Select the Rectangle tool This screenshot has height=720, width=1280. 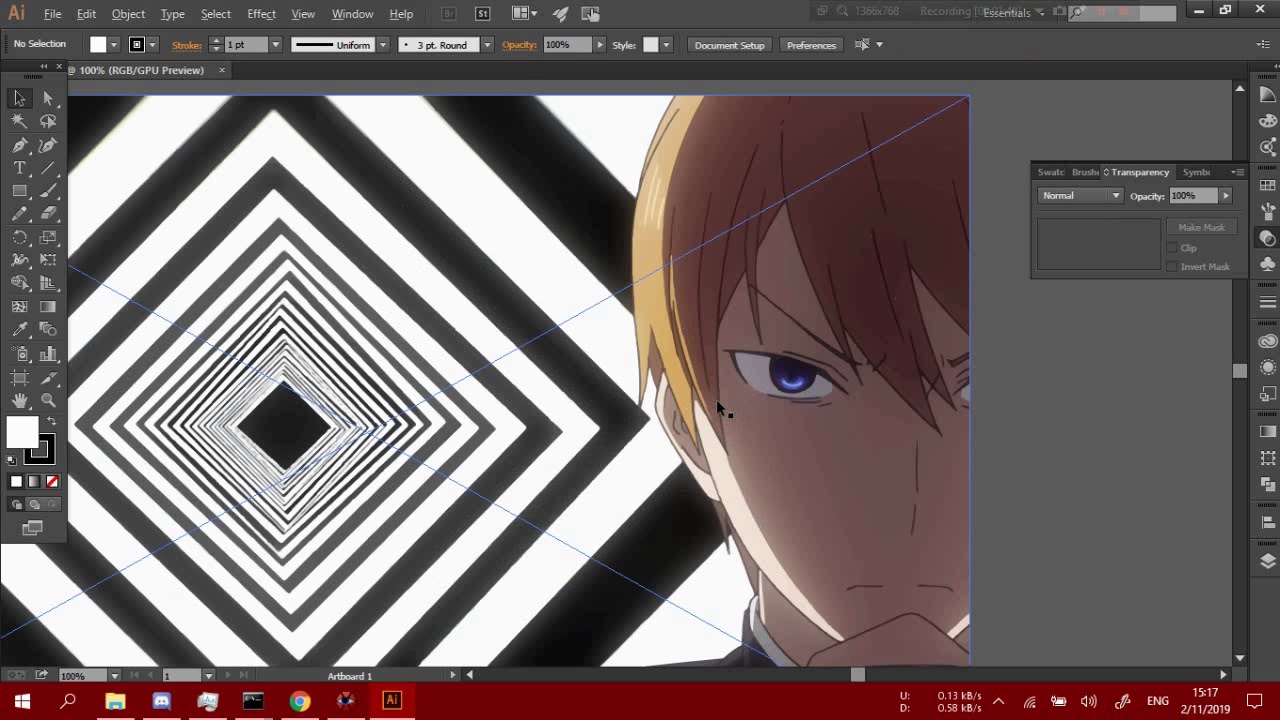pos(19,191)
